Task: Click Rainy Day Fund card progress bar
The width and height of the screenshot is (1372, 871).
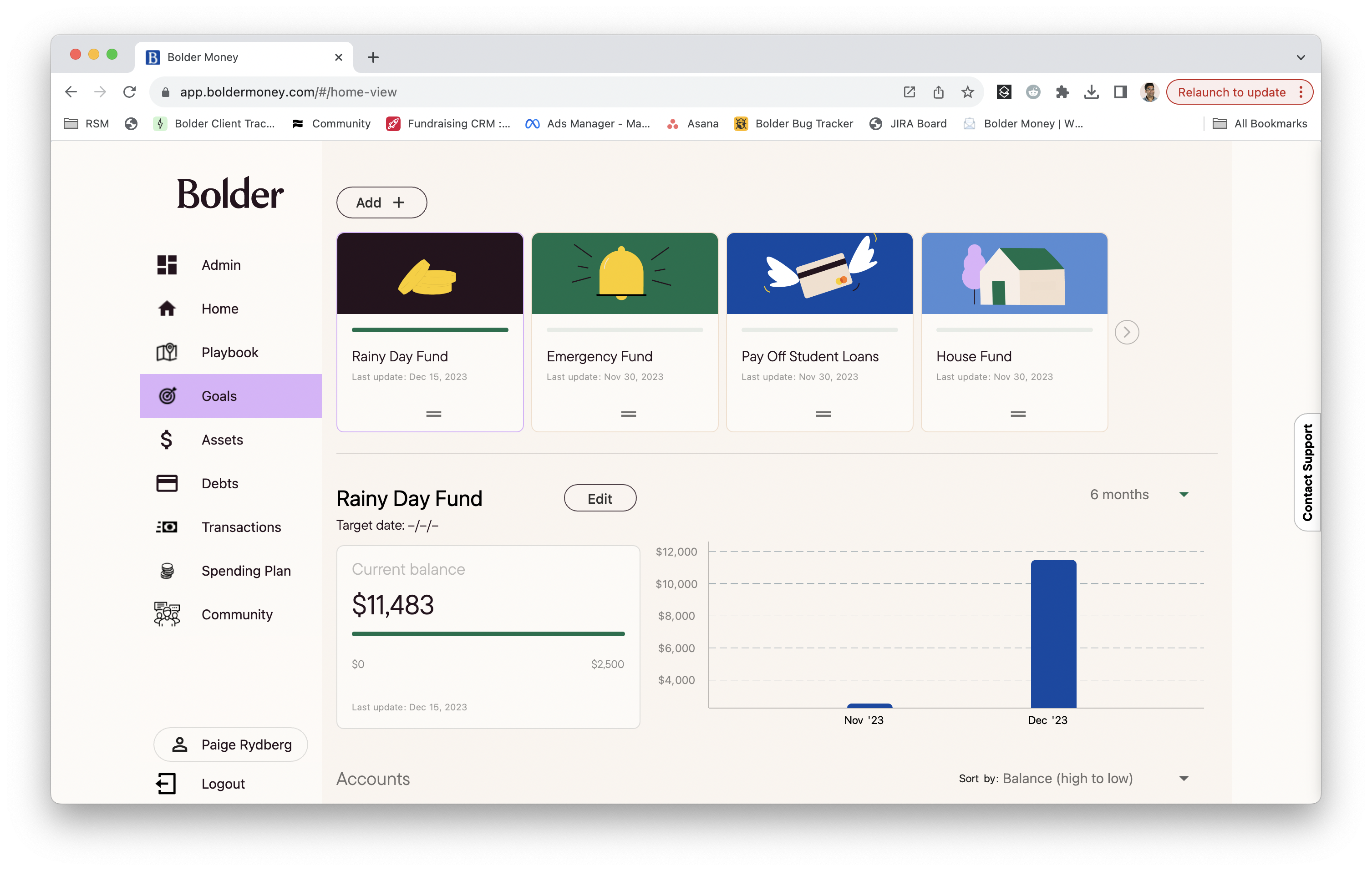Action: pyautogui.click(x=430, y=330)
